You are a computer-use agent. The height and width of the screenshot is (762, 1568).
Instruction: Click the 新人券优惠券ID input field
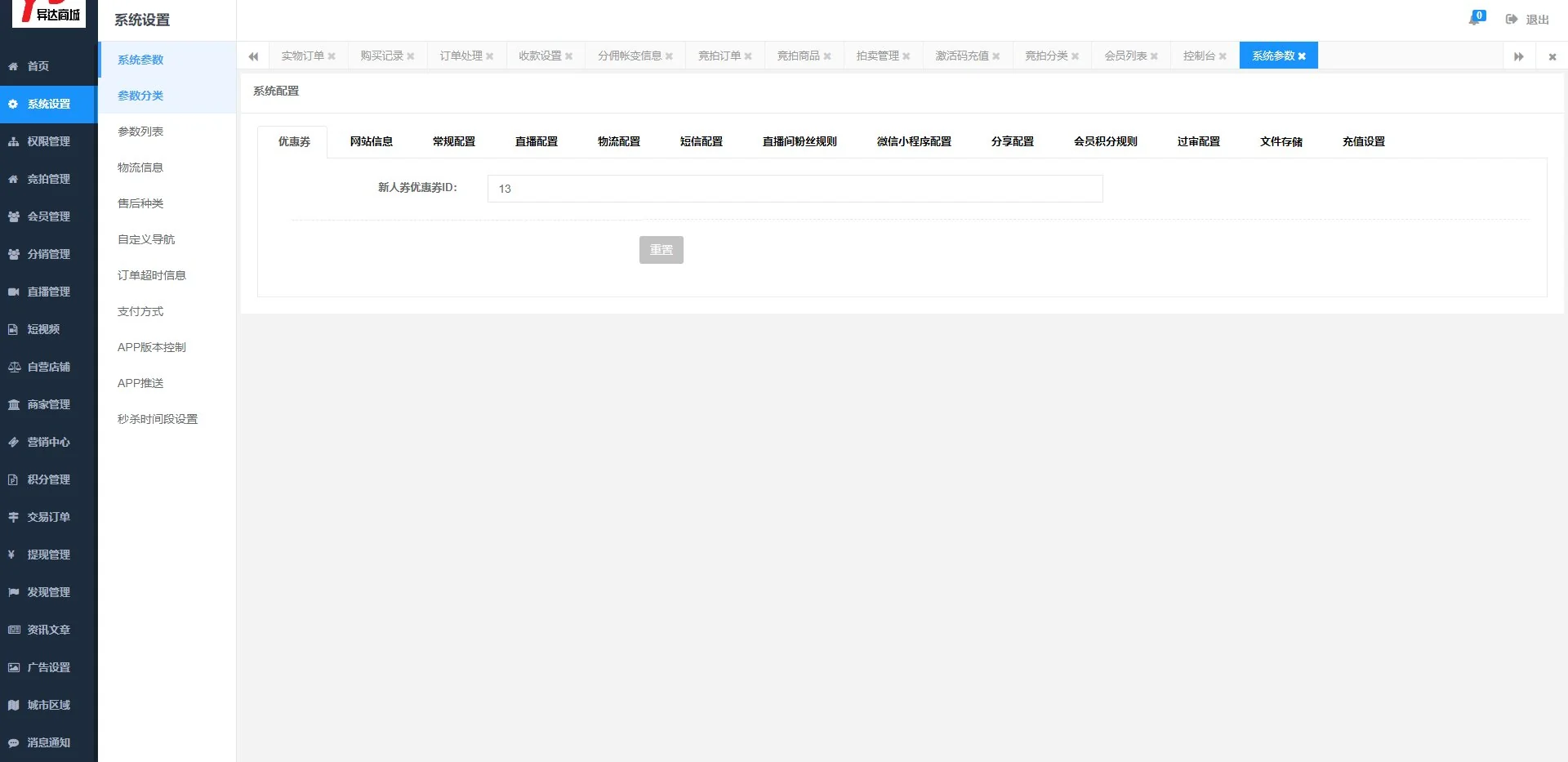[x=795, y=189]
